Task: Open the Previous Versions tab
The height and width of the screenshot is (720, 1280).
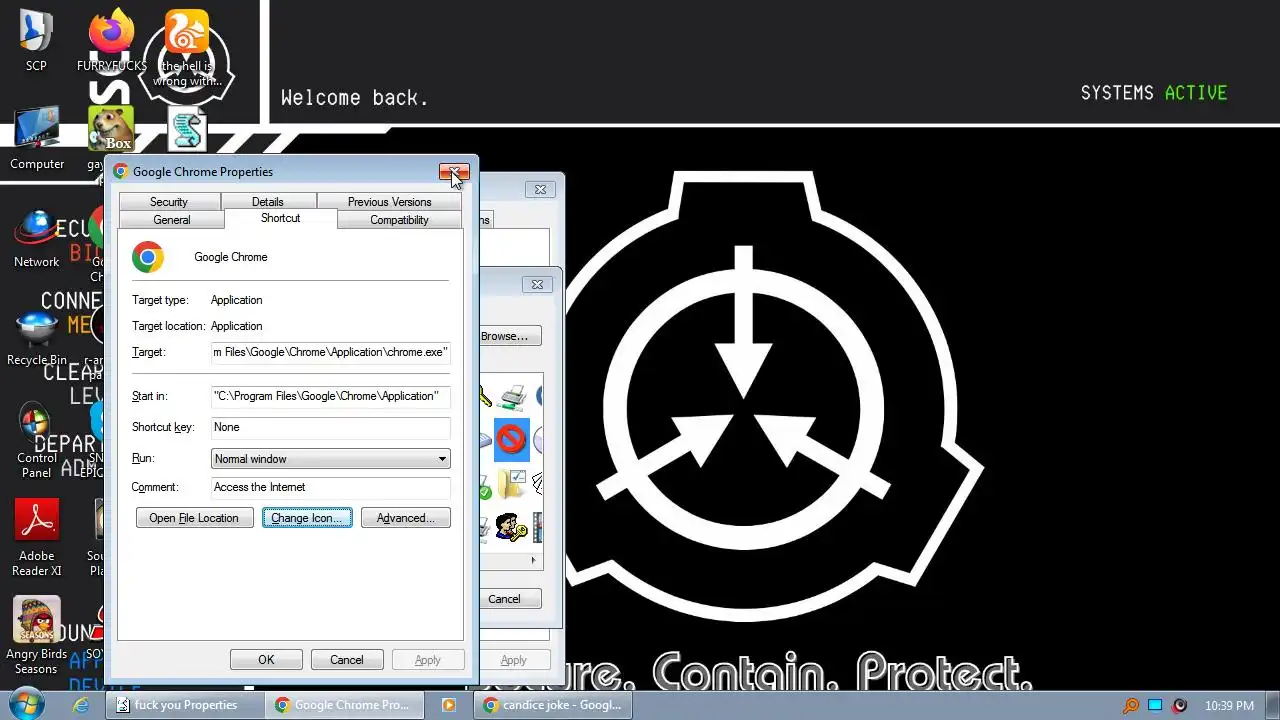Action: pyautogui.click(x=390, y=202)
